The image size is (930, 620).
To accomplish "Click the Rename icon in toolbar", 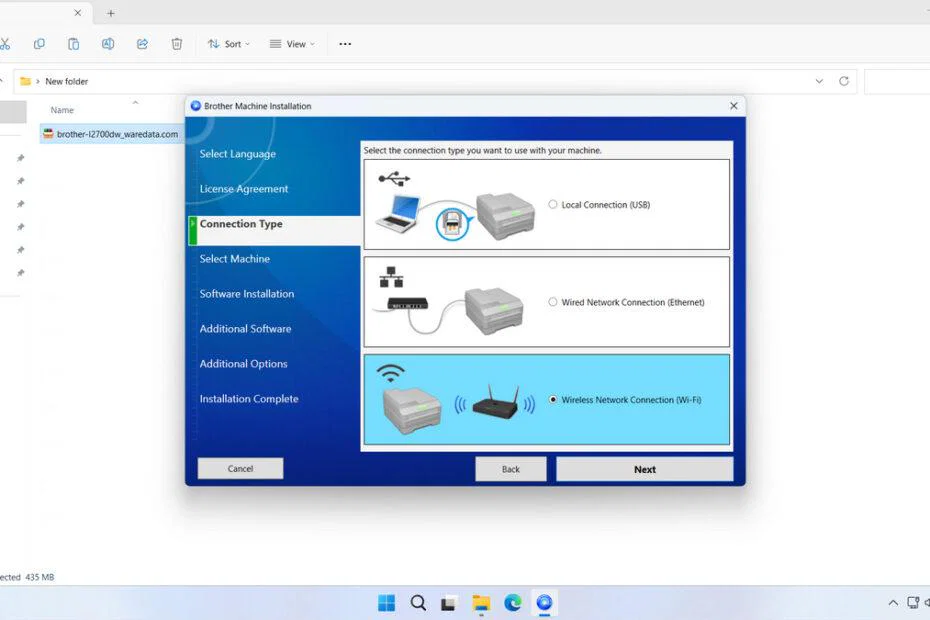I will pyautogui.click(x=107, y=44).
